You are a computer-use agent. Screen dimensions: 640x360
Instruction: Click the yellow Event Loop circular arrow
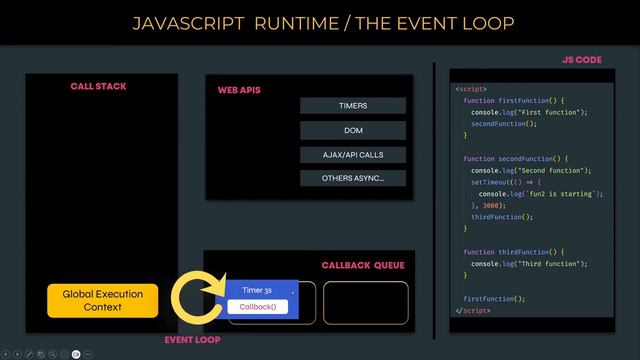(197, 298)
